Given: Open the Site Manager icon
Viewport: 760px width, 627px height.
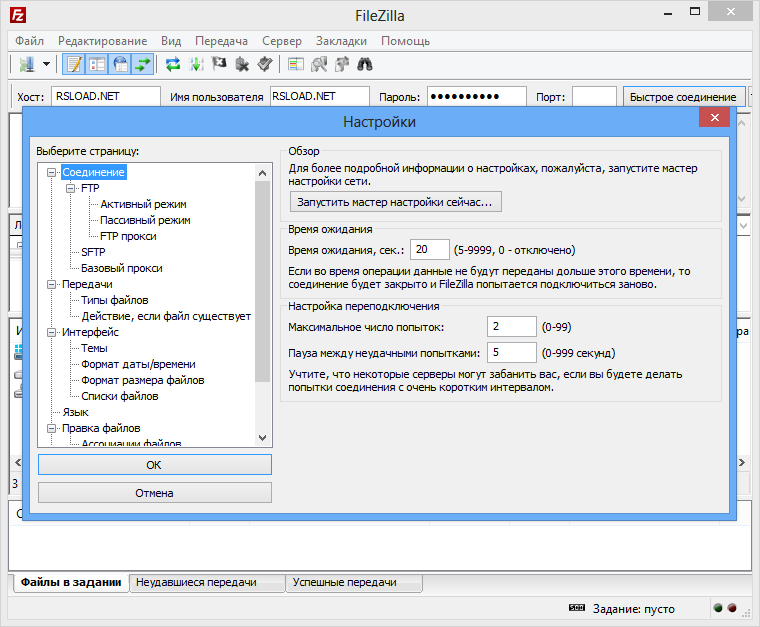Looking at the screenshot, I should point(27,64).
